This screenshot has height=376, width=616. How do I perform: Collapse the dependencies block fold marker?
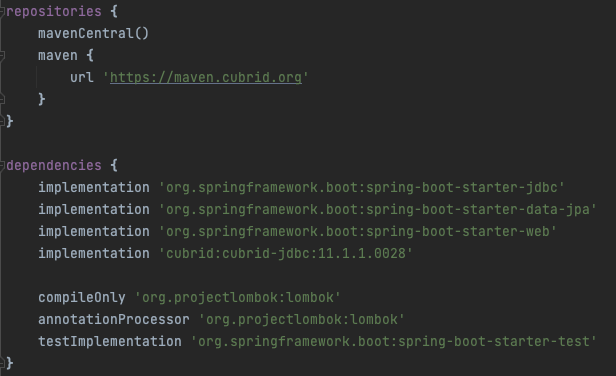point(2,165)
